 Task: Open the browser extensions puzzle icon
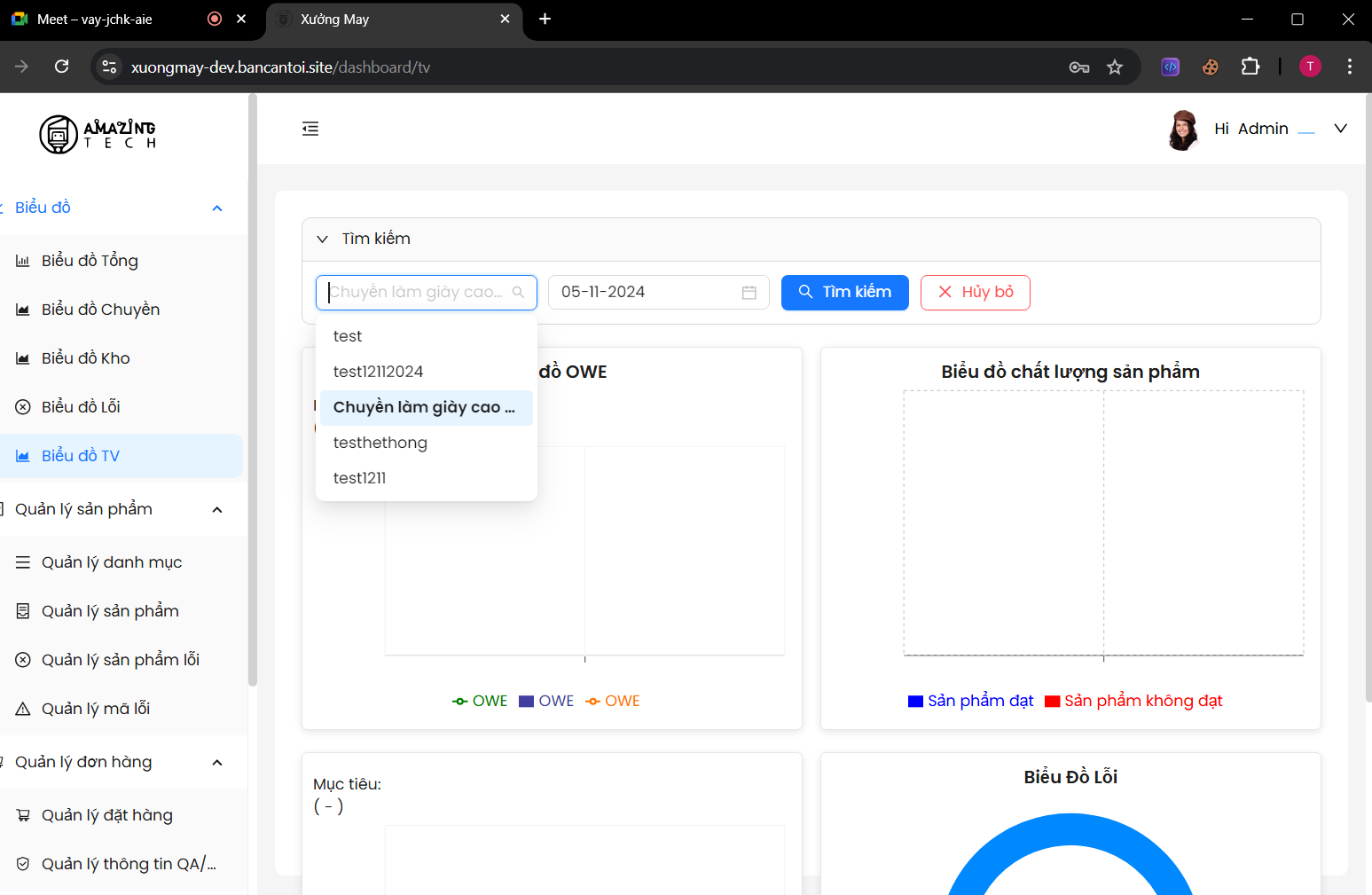point(1250,67)
